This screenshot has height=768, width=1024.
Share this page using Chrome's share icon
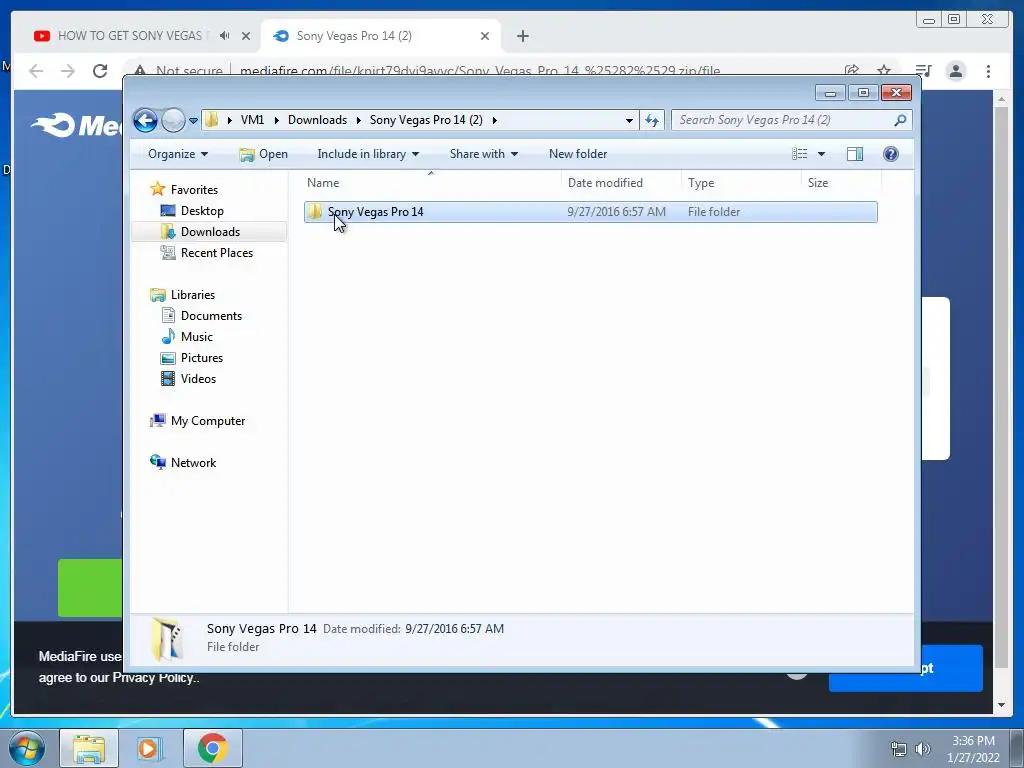tap(852, 71)
